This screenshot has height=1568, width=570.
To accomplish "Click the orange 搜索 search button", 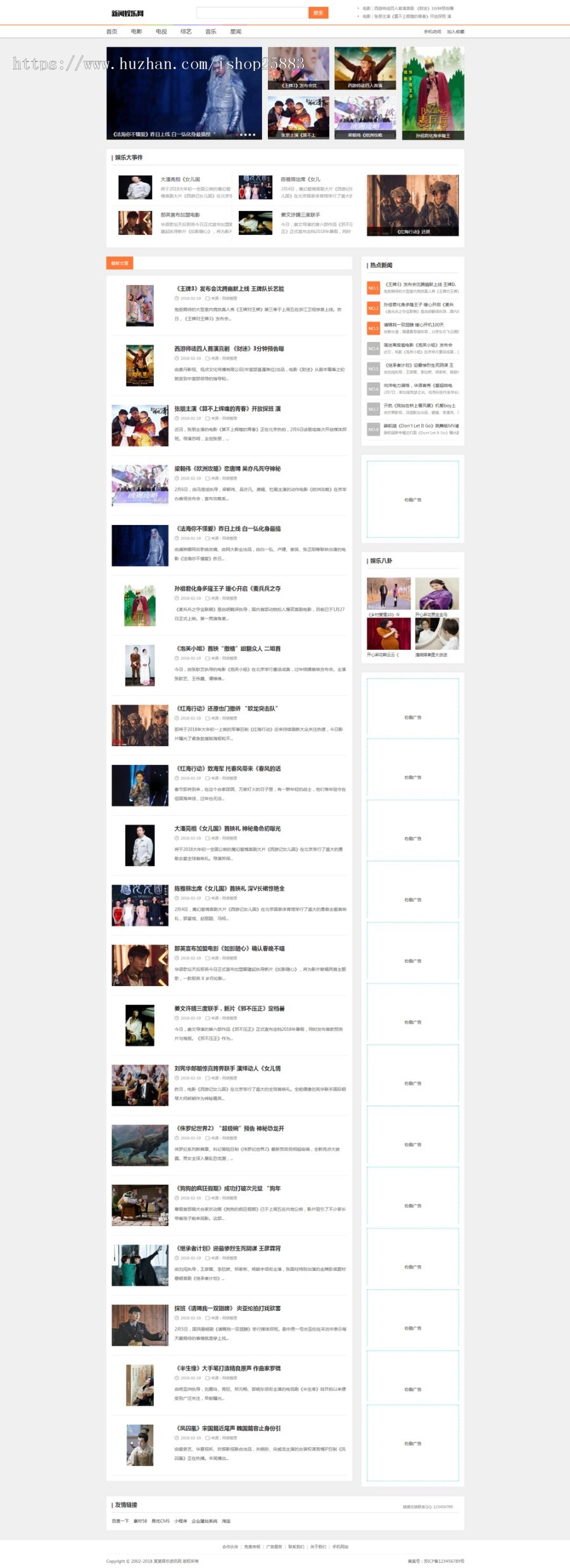I will click(318, 13).
